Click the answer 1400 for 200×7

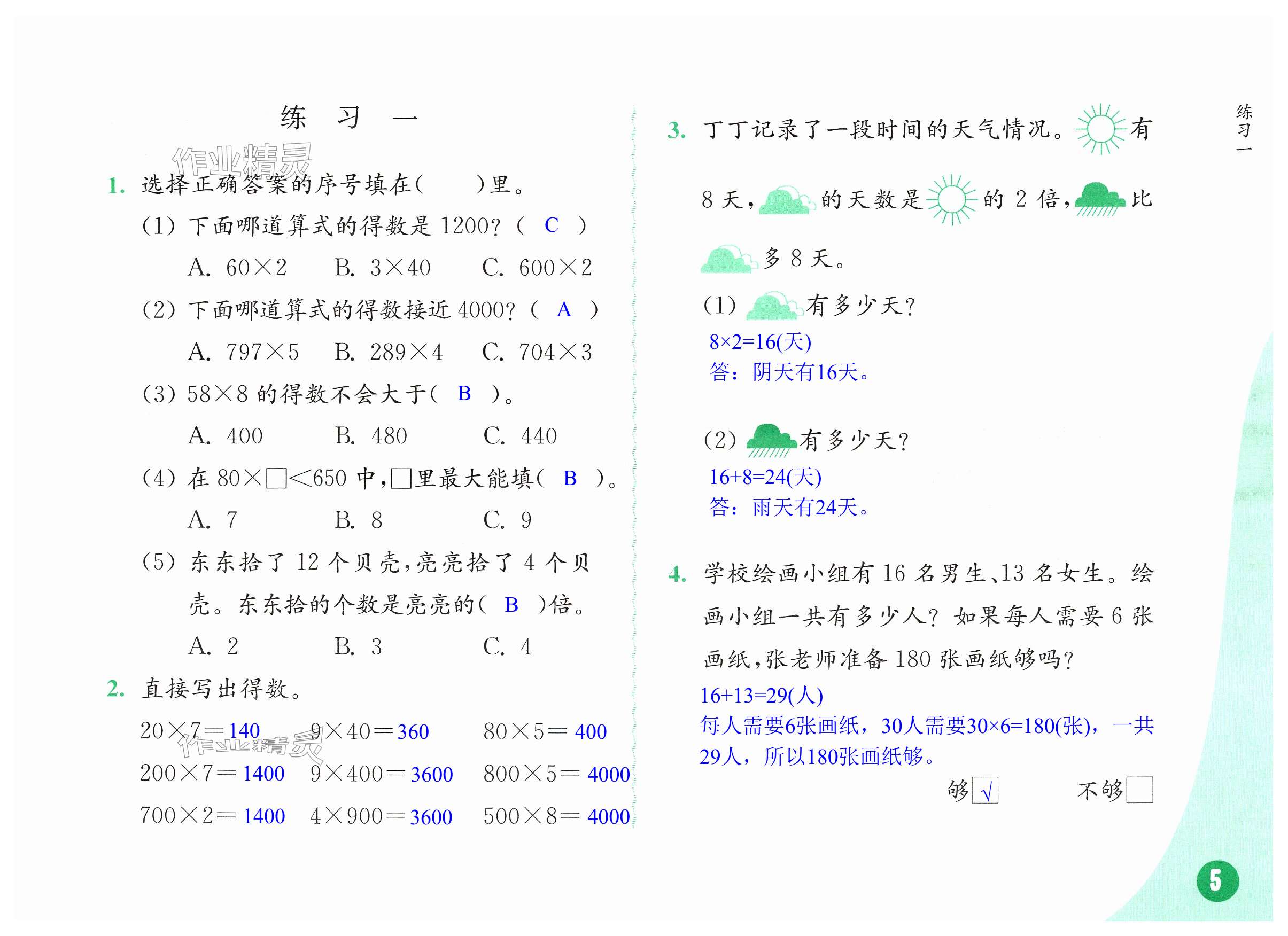click(x=263, y=774)
